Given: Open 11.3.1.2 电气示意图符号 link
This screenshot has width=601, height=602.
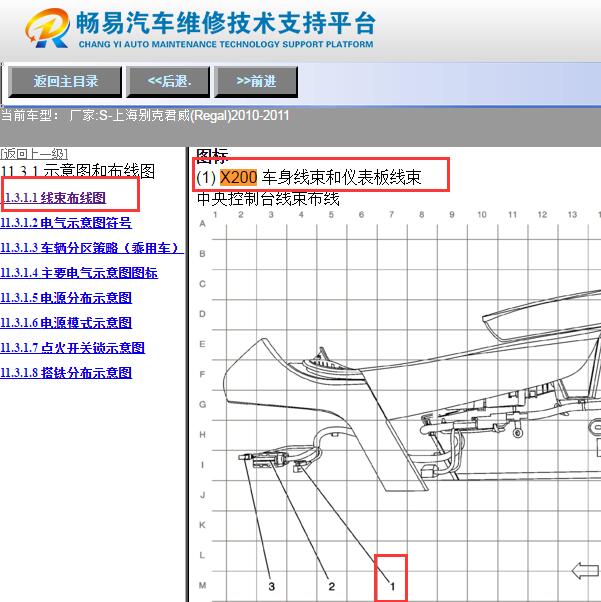Looking at the screenshot, I should click(x=66, y=223).
